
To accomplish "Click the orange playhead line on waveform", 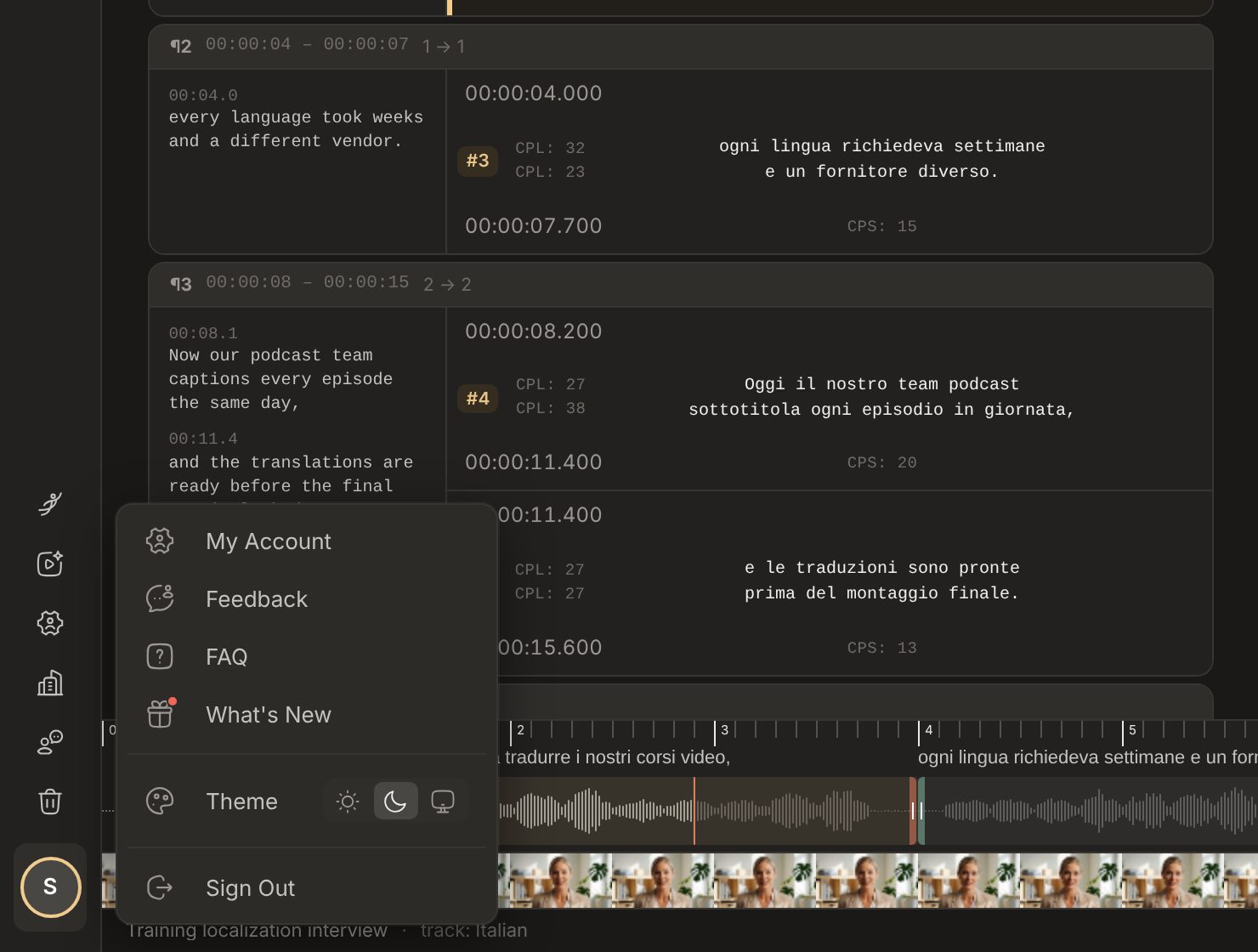I will point(694,811).
